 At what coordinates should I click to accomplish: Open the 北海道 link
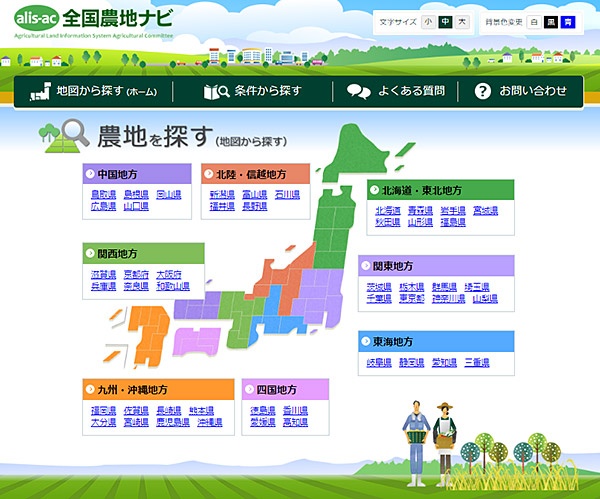pos(388,210)
